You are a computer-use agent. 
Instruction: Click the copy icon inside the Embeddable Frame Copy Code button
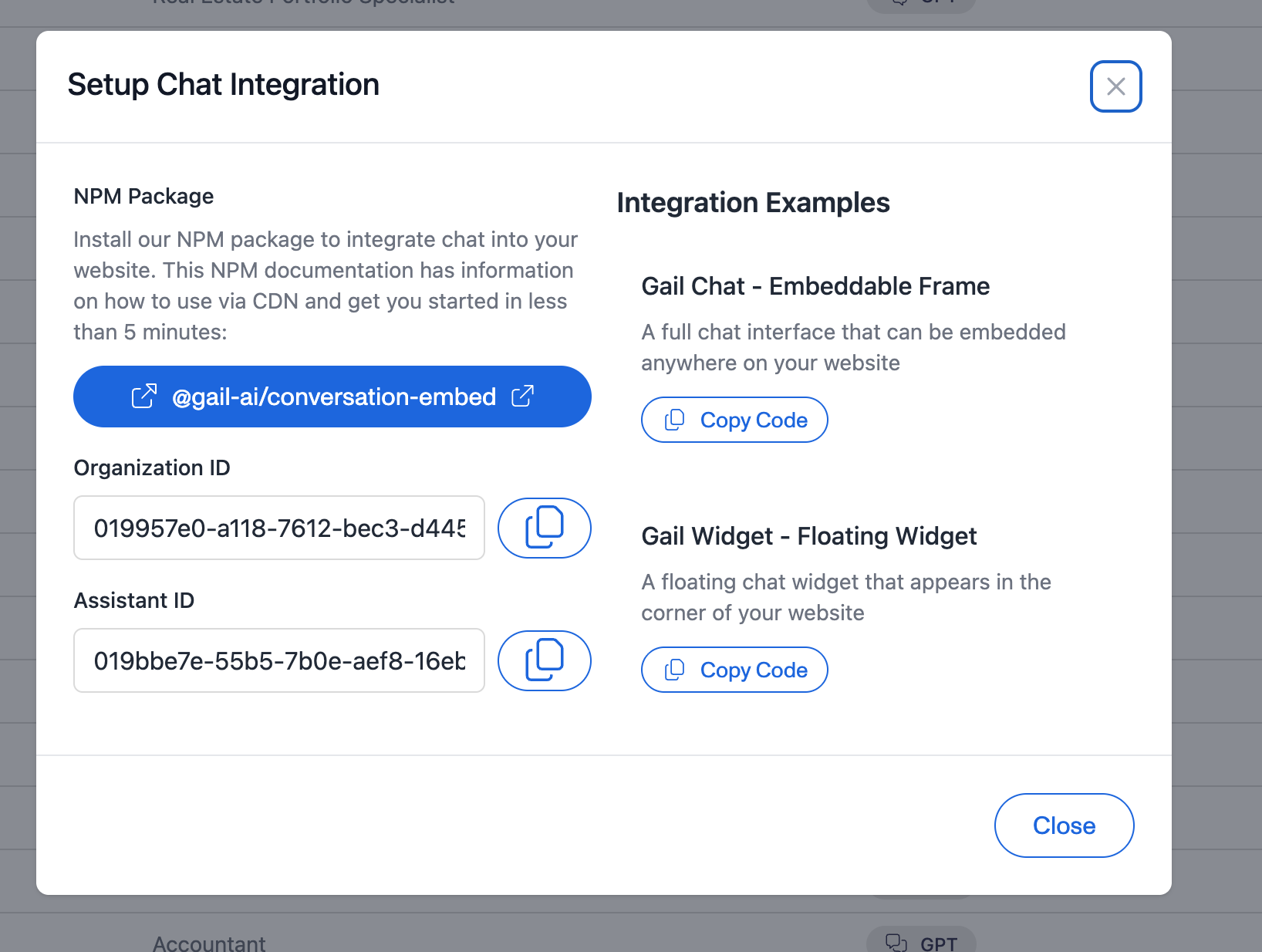coord(675,419)
